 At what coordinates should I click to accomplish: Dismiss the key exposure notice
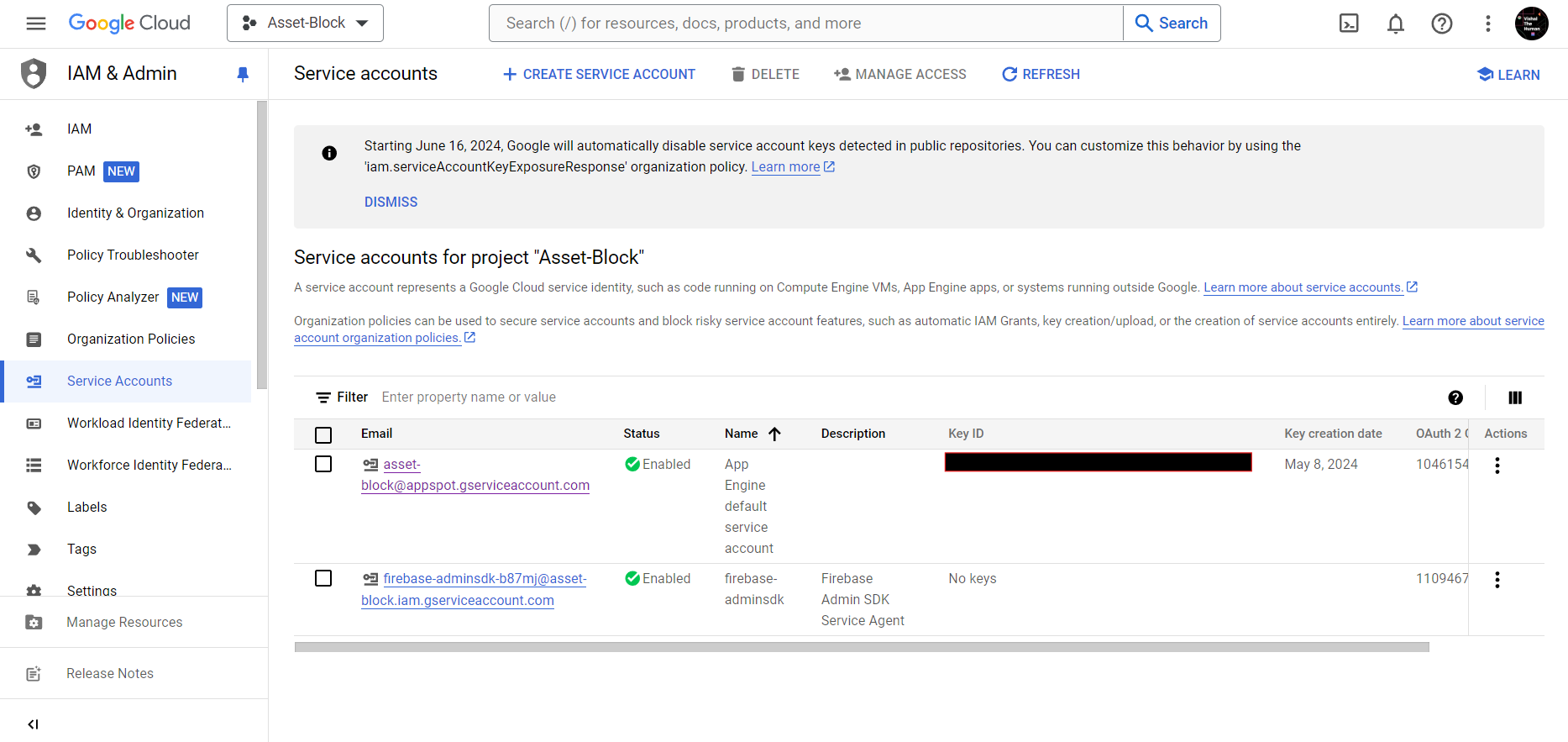point(391,203)
